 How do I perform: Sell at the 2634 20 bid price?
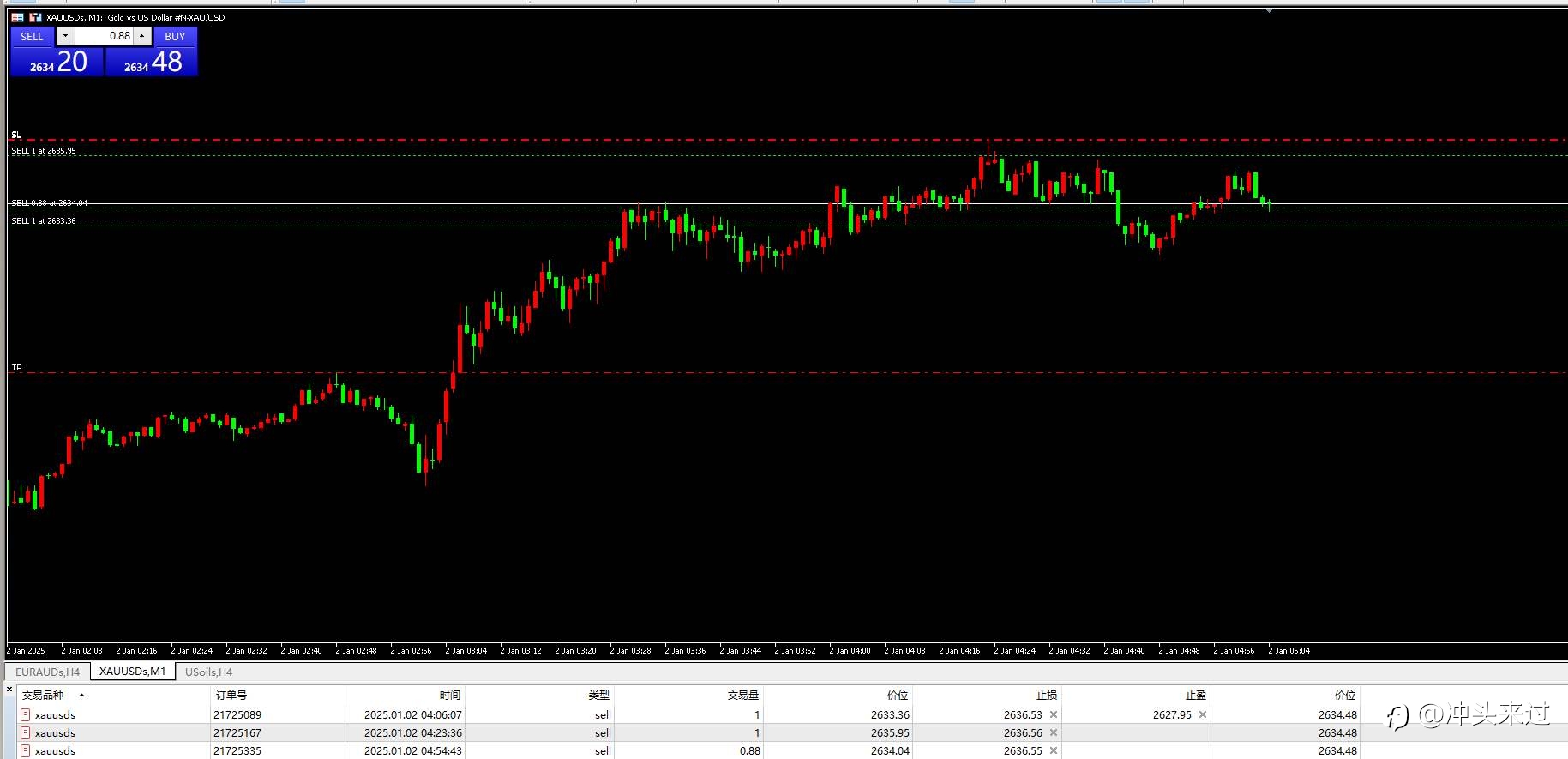point(57,62)
